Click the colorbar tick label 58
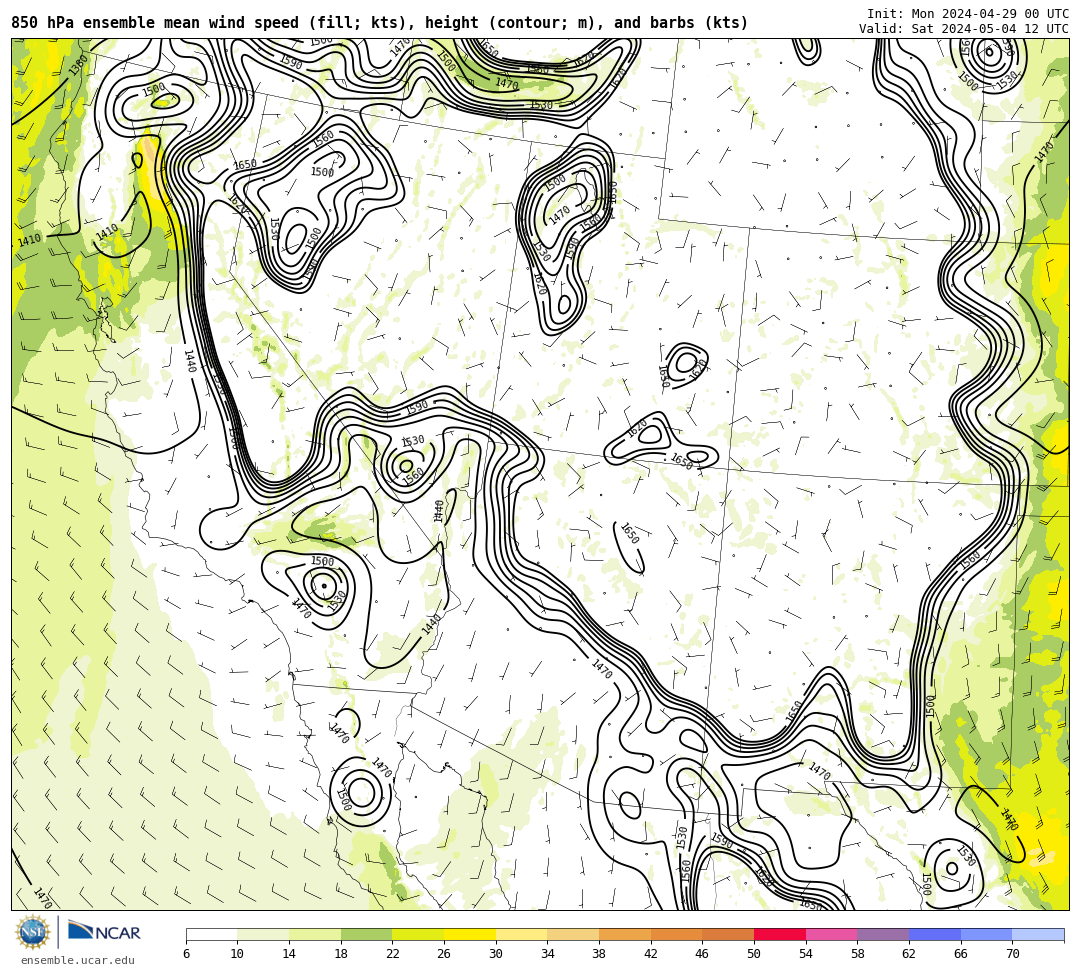The height and width of the screenshot is (973, 1080). (x=858, y=954)
